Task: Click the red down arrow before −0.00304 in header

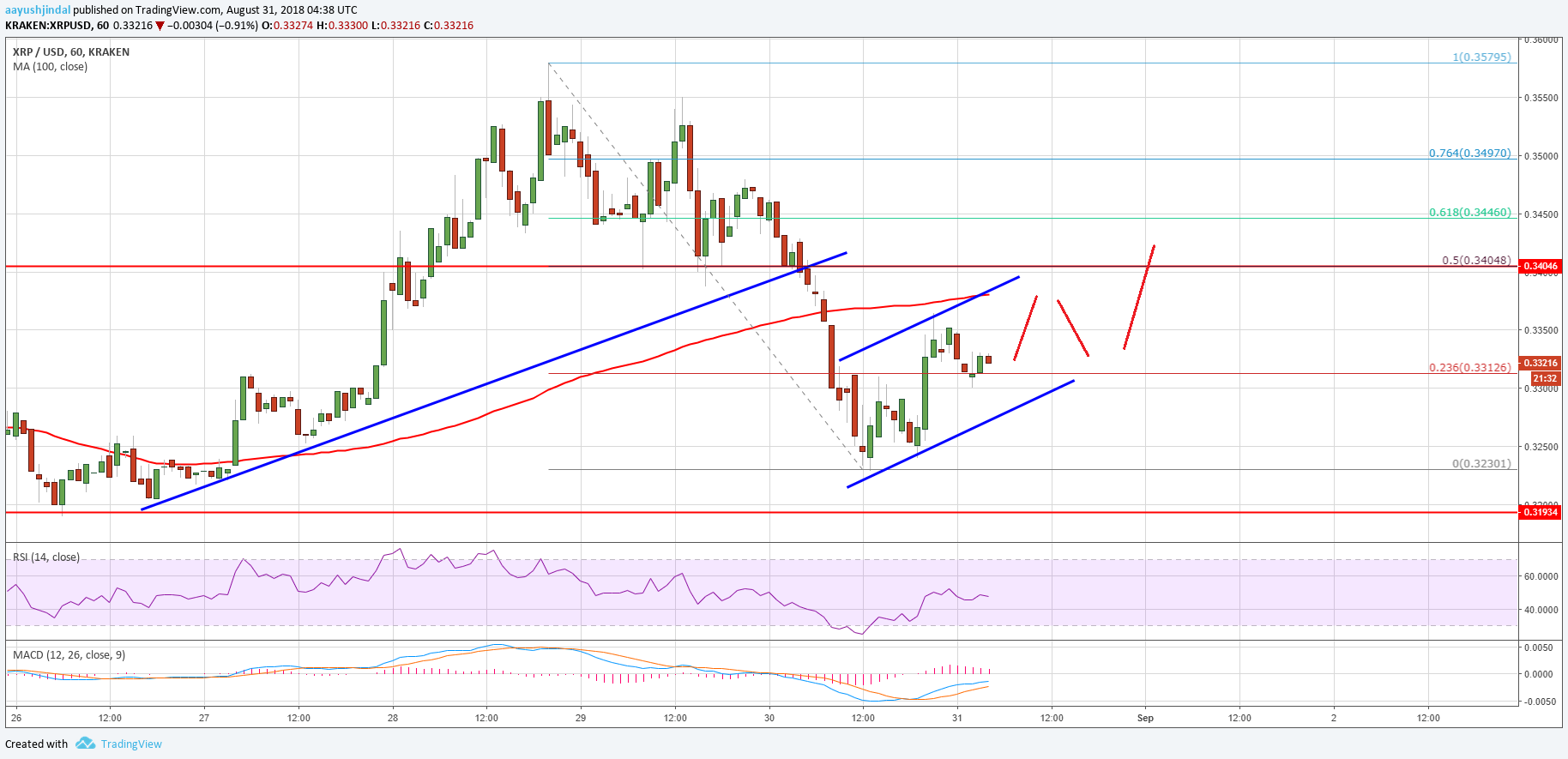Action: click(x=160, y=26)
